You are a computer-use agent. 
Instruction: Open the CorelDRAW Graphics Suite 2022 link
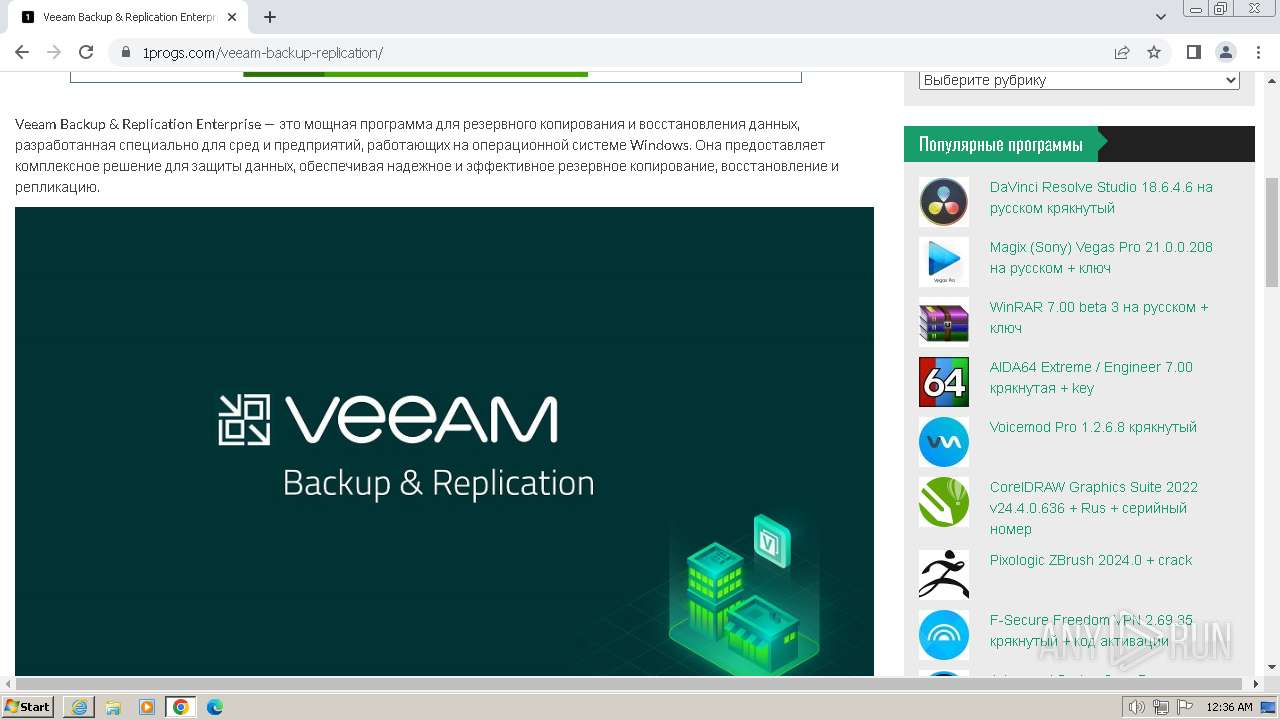[1094, 508]
